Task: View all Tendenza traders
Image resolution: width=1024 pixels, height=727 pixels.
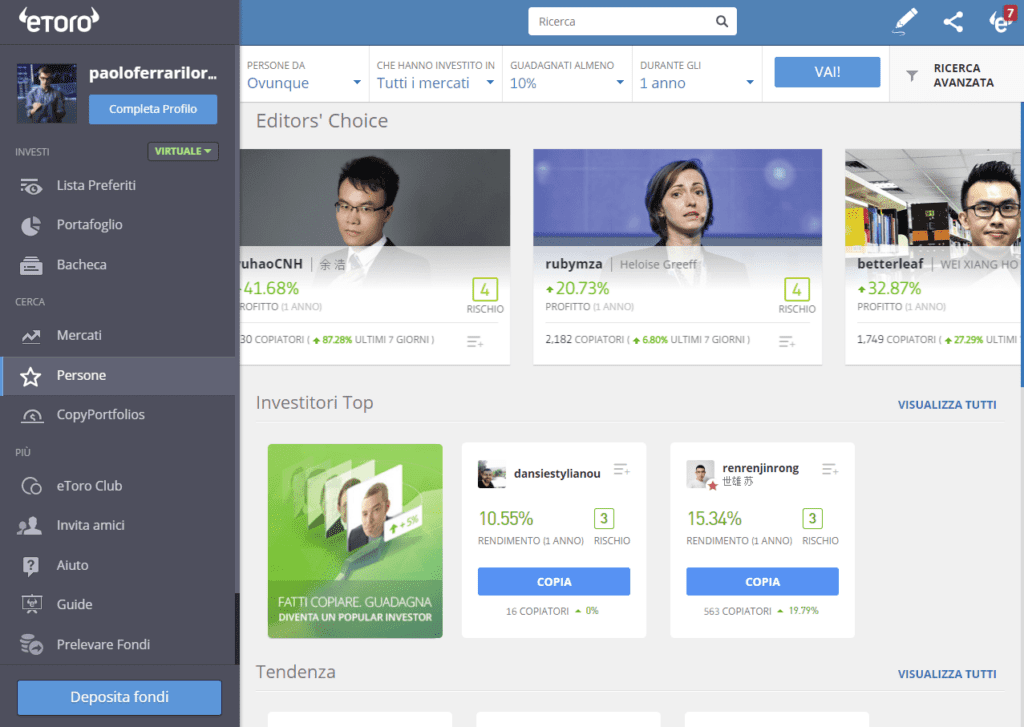Action: click(x=946, y=674)
